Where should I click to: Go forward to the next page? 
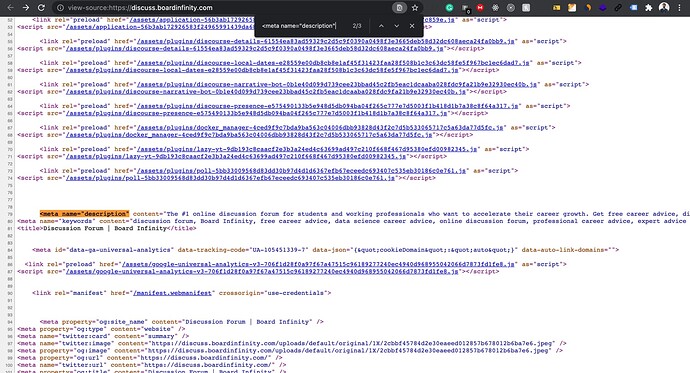(26, 7)
